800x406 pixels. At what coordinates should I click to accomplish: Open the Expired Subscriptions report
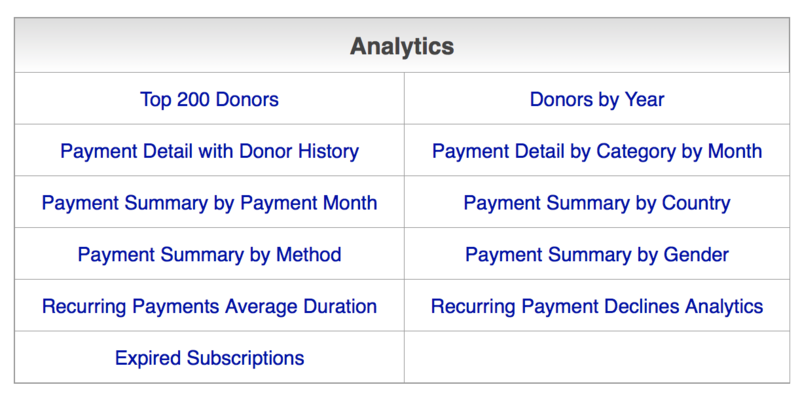pyautogui.click(x=209, y=358)
